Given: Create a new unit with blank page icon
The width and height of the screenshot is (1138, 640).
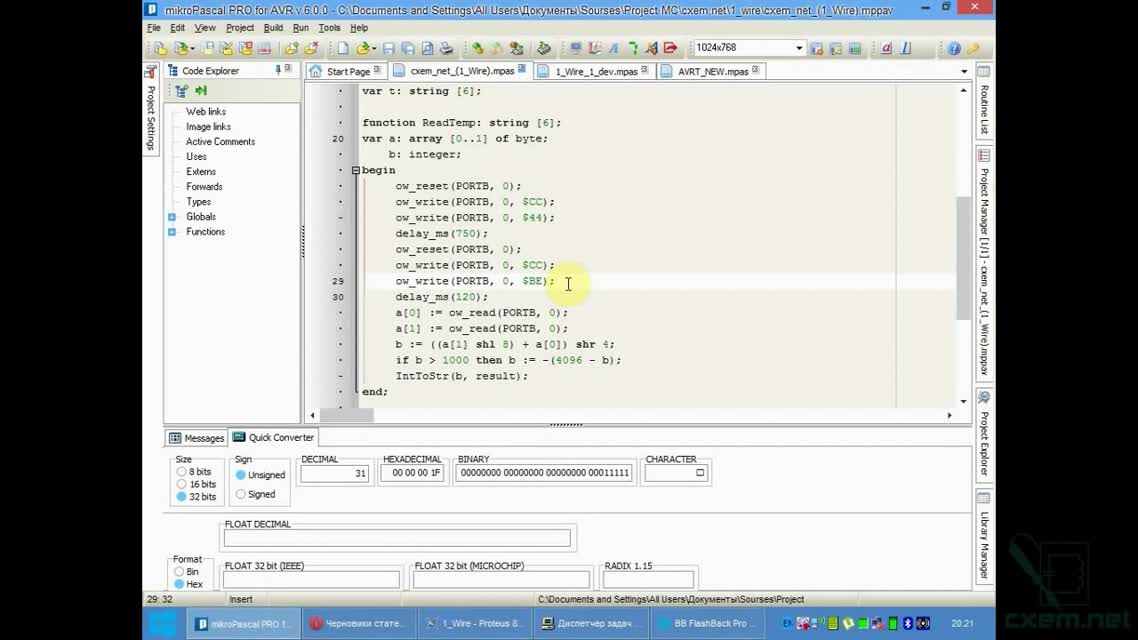Looking at the screenshot, I should (343, 48).
